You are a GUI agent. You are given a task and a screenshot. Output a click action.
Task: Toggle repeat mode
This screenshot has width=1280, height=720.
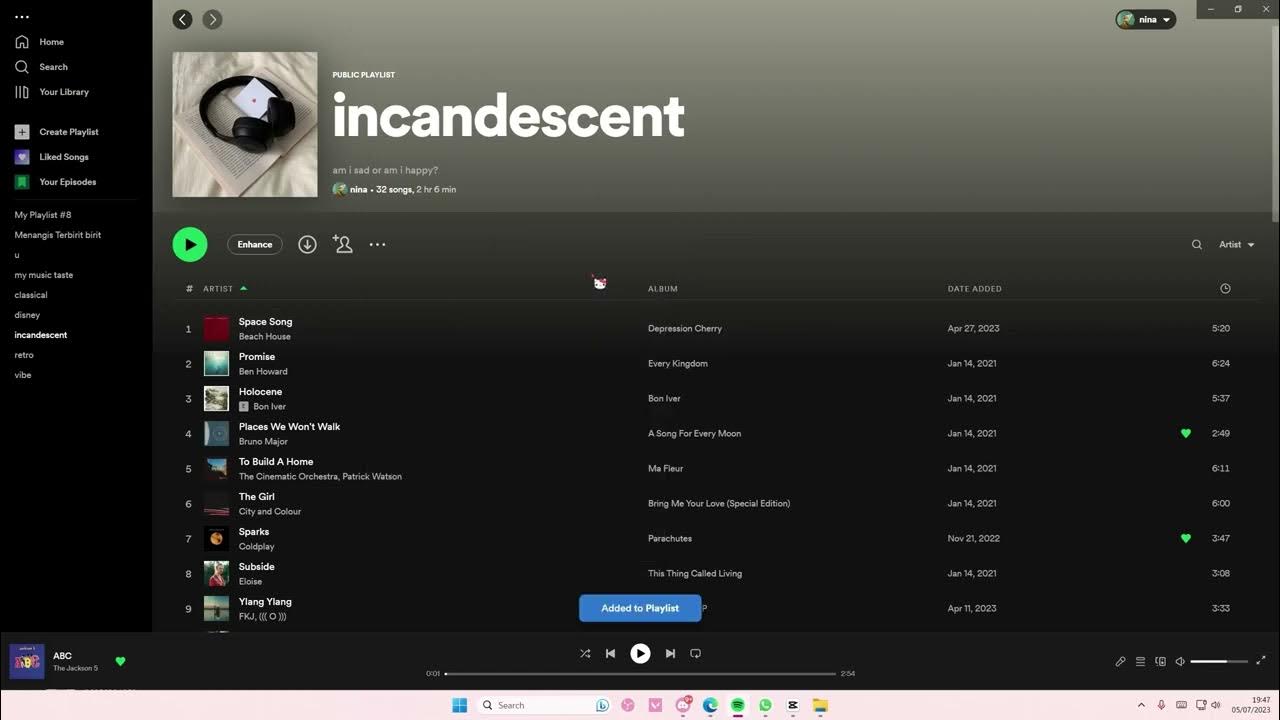point(695,653)
